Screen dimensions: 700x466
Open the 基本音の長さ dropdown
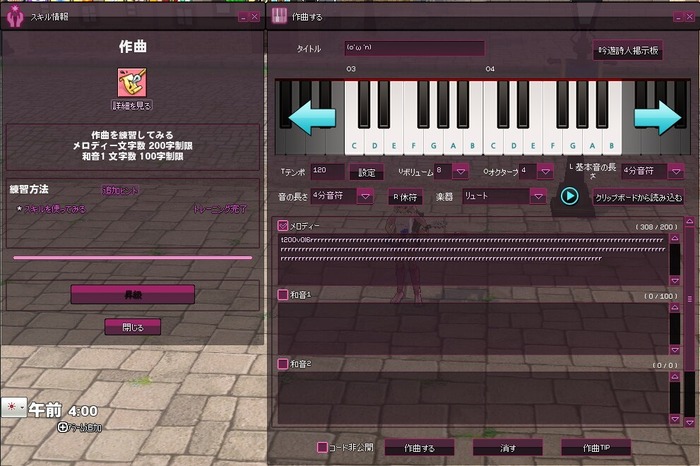(x=676, y=171)
